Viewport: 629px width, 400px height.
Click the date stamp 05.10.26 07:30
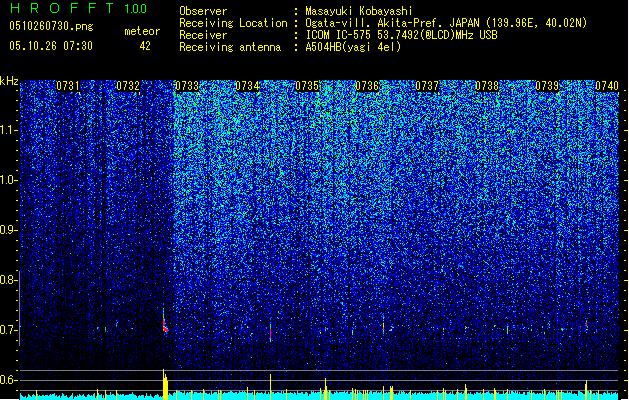coord(51,46)
